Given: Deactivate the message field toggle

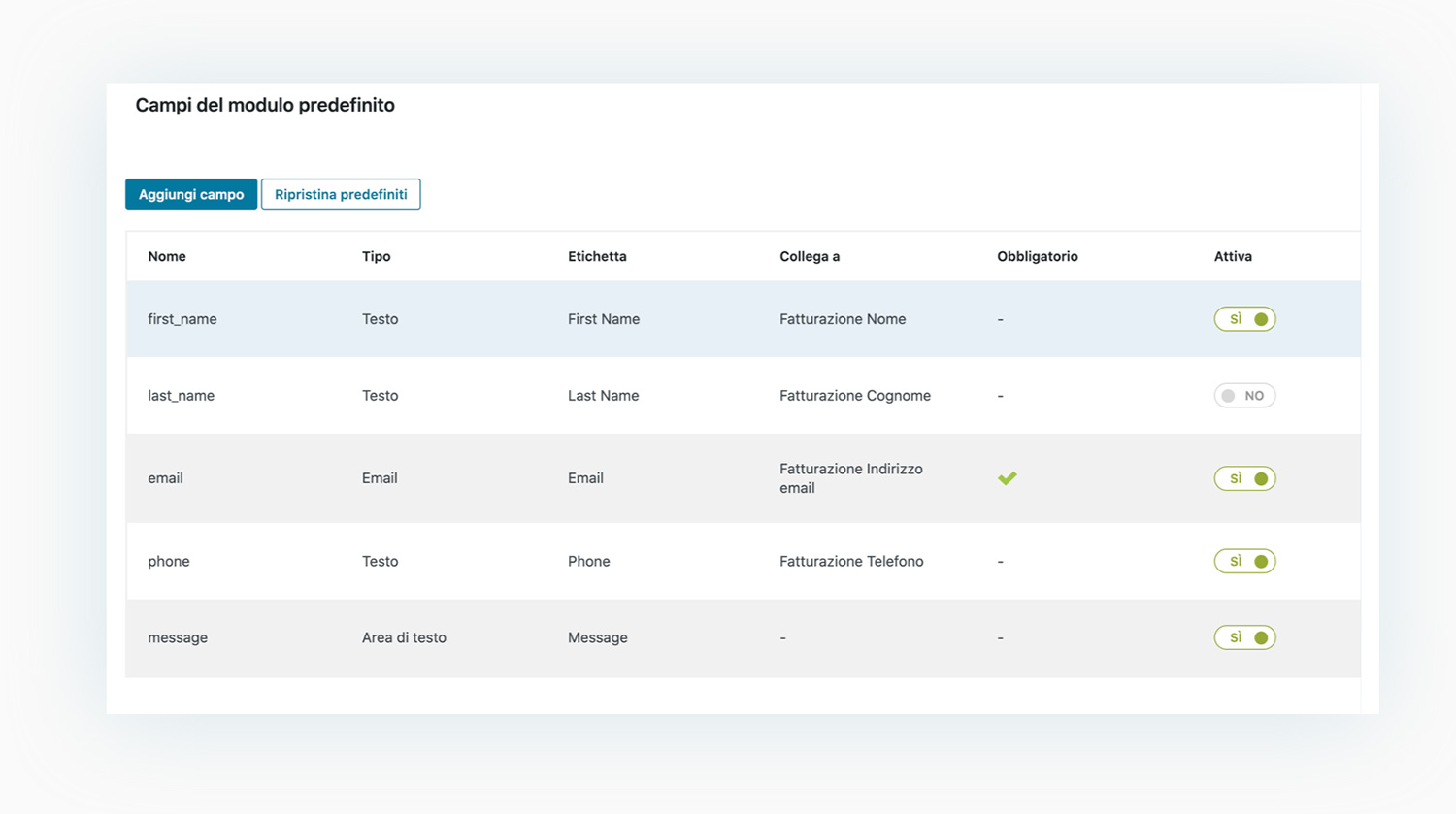Looking at the screenshot, I should point(1244,637).
